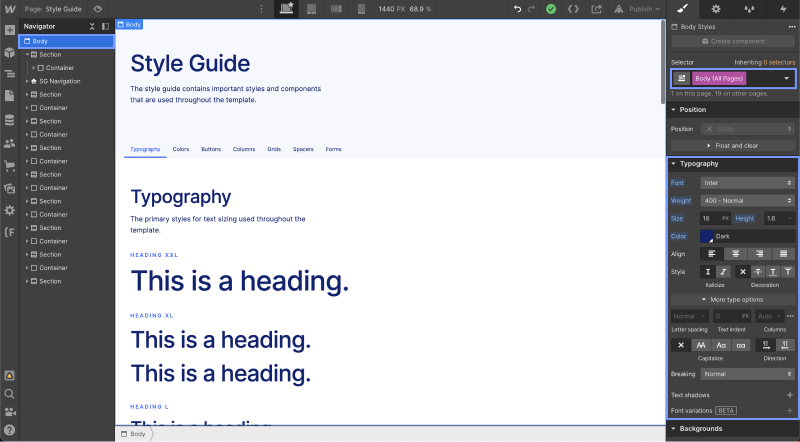800x442 pixels.
Task: Open the Add elements panel
Action: click(x=10, y=30)
